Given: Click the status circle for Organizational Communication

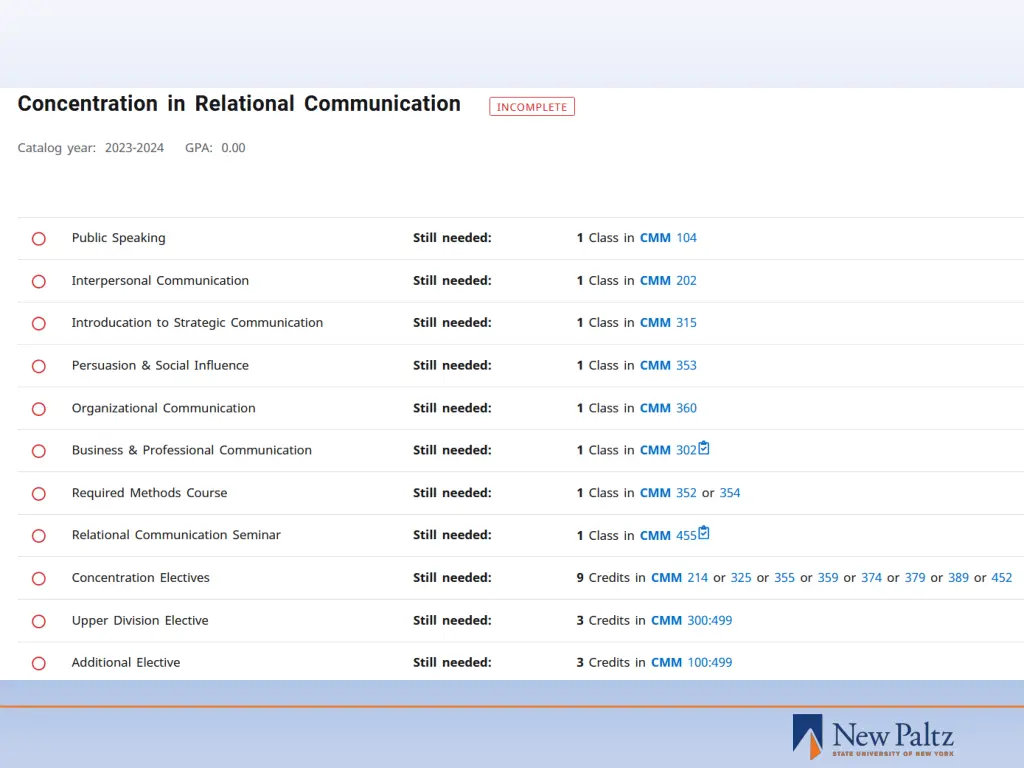Looking at the screenshot, I should [39, 409].
